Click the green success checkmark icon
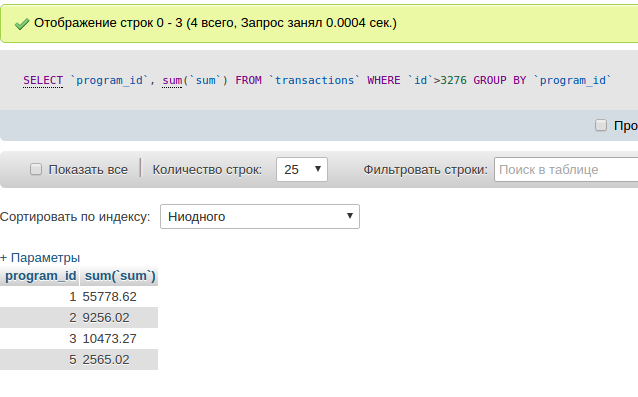Viewport: 638px width, 397px height. pyautogui.click(x=22, y=24)
